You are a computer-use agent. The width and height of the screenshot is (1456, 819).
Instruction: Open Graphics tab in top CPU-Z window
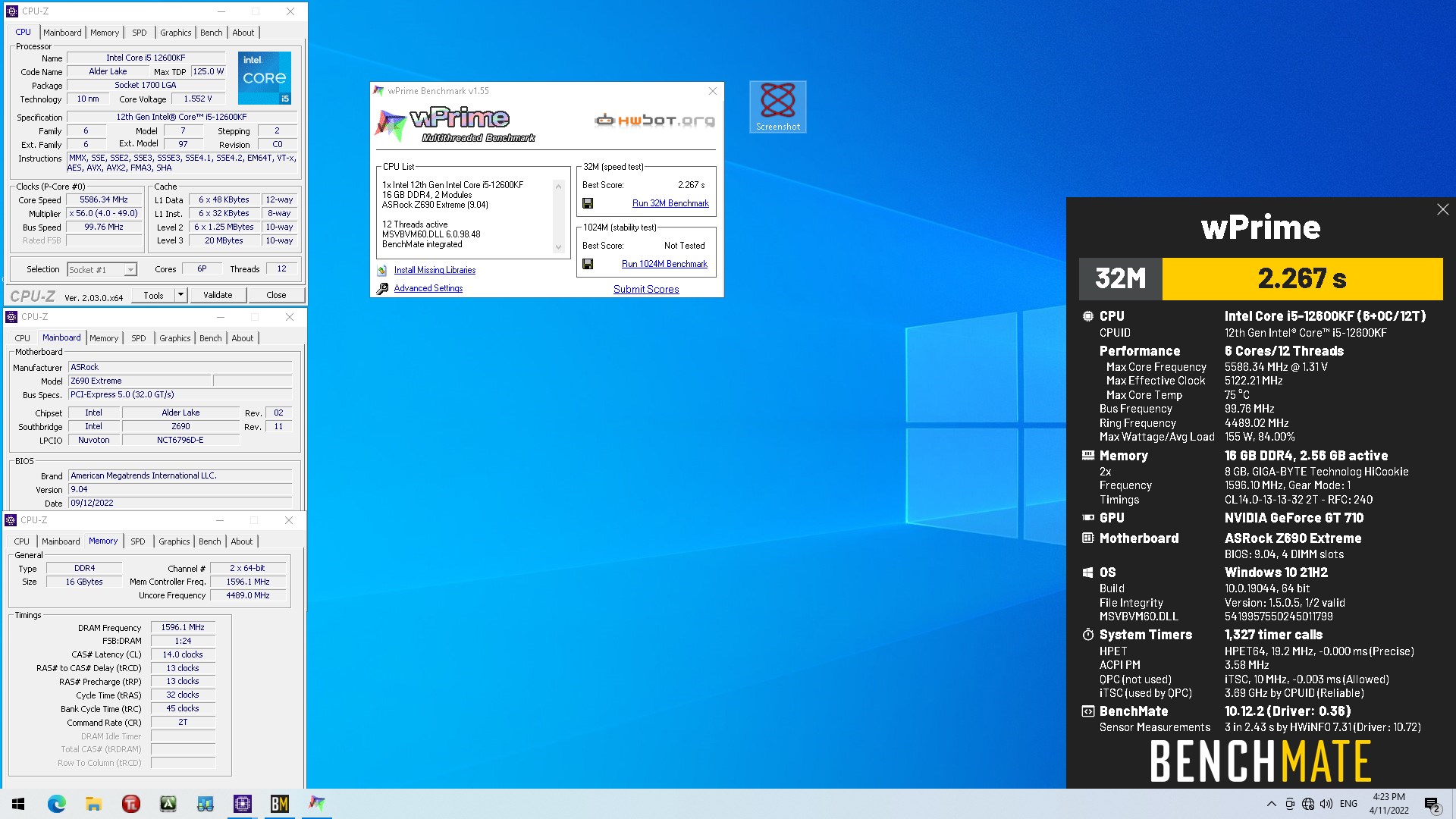click(x=176, y=33)
